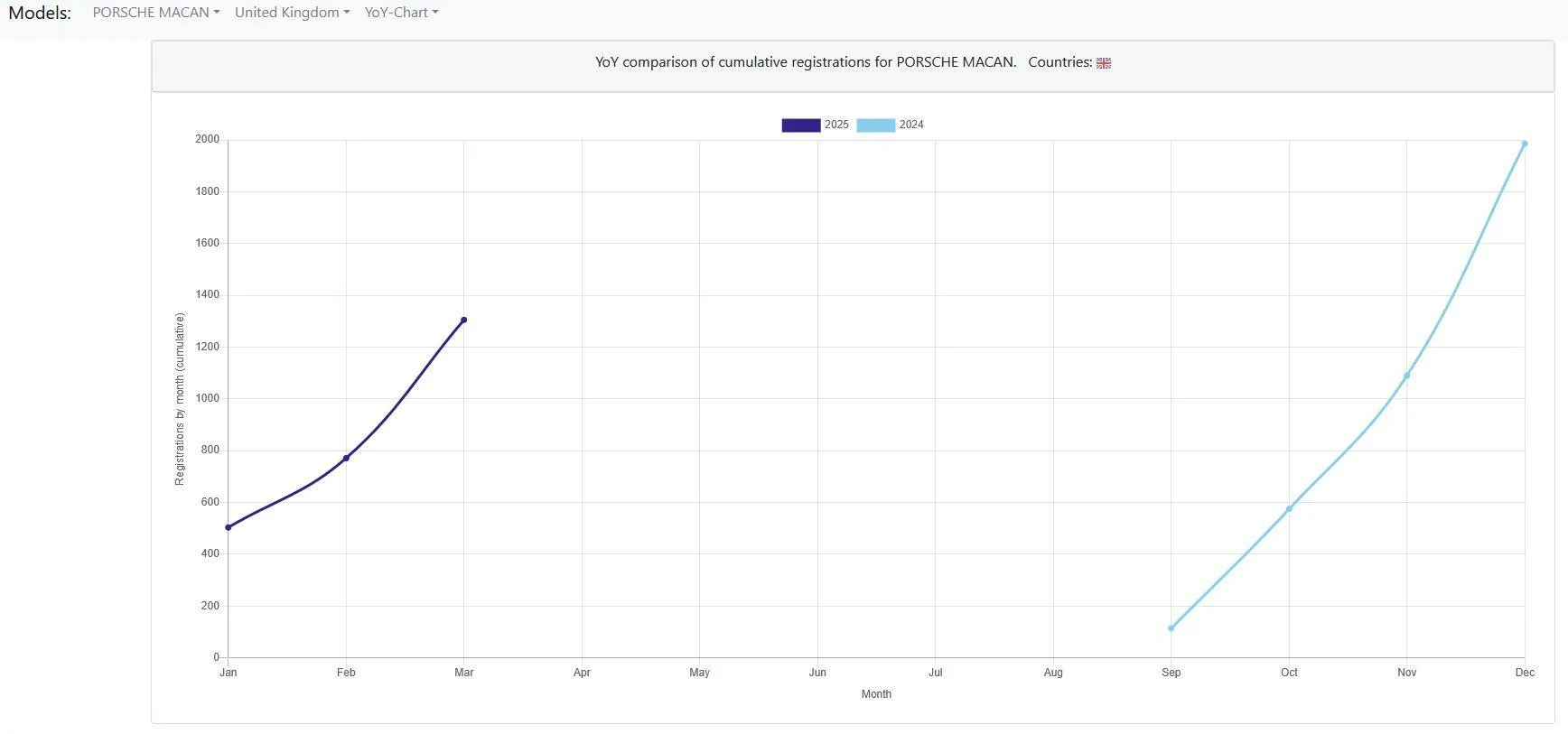Click the Models: heading label
This screenshot has height=734, width=1568.
click(40, 13)
